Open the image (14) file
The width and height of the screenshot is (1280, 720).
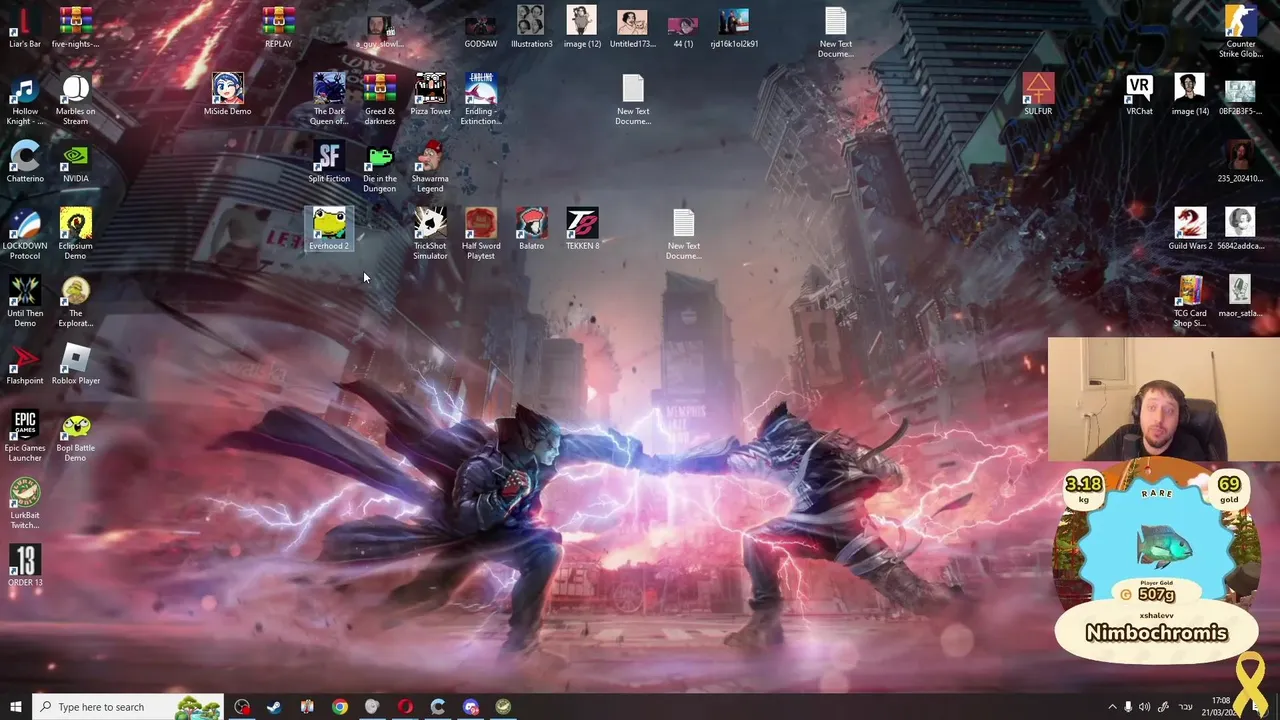coord(1190,95)
